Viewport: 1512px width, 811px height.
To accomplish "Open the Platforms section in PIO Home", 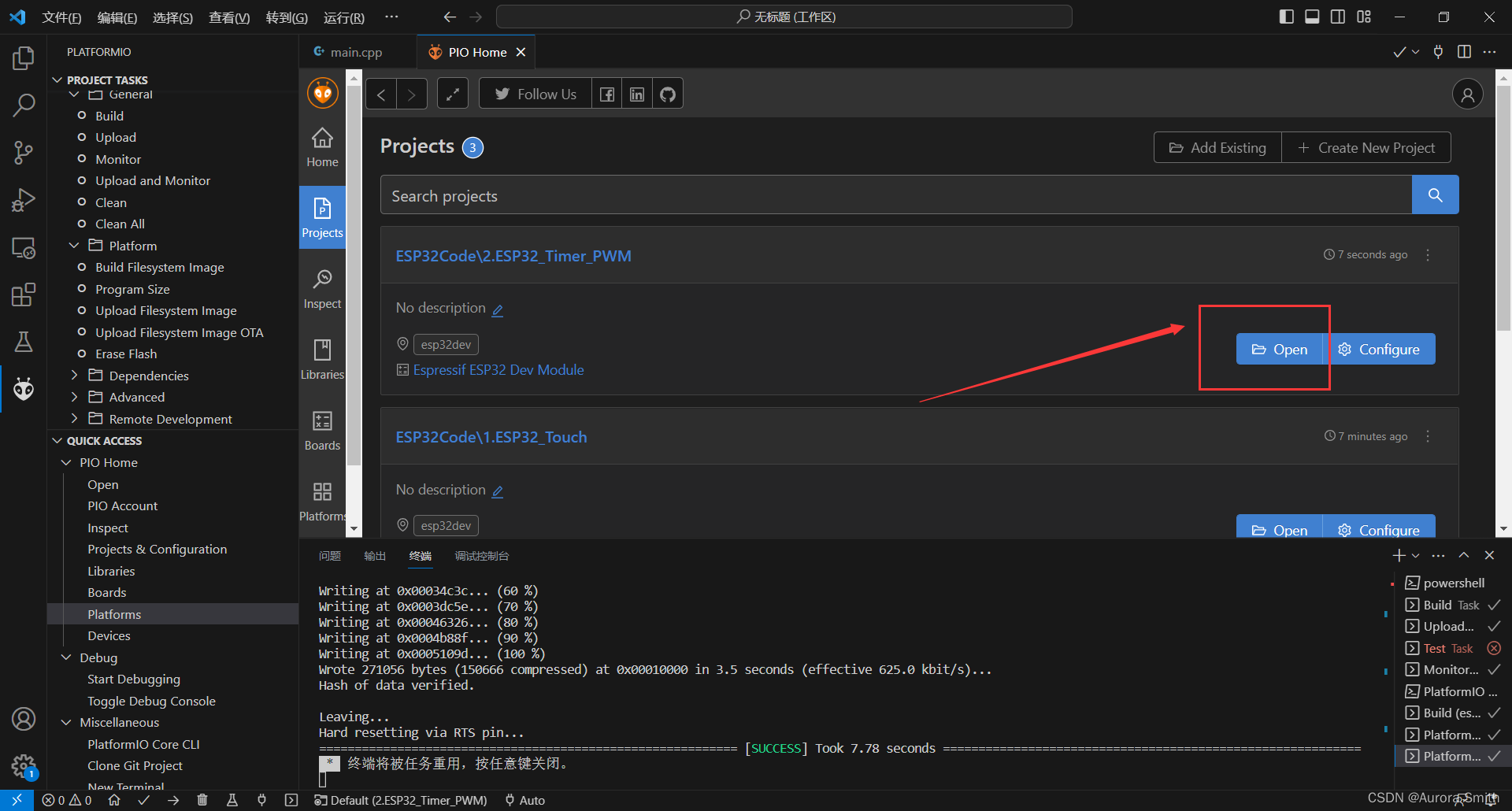I will tap(322, 502).
